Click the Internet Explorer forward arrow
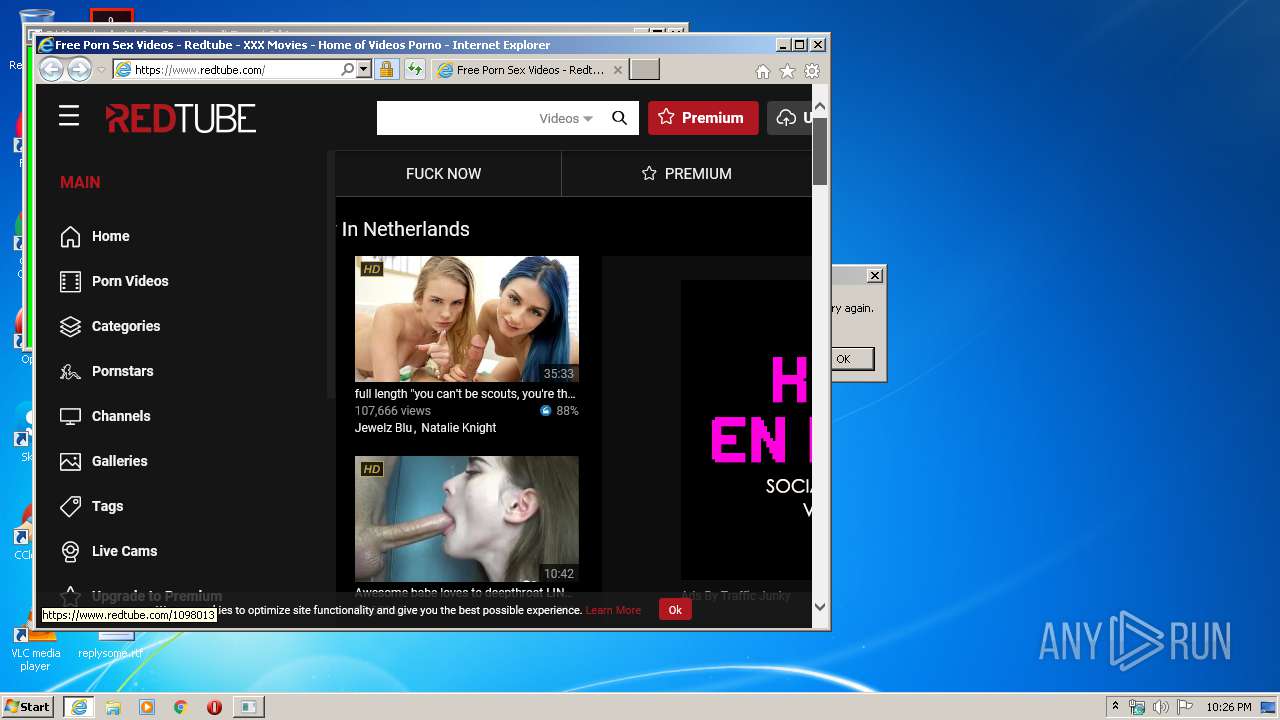Image resolution: width=1280 pixels, height=720 pixels. tap(79, 69)
